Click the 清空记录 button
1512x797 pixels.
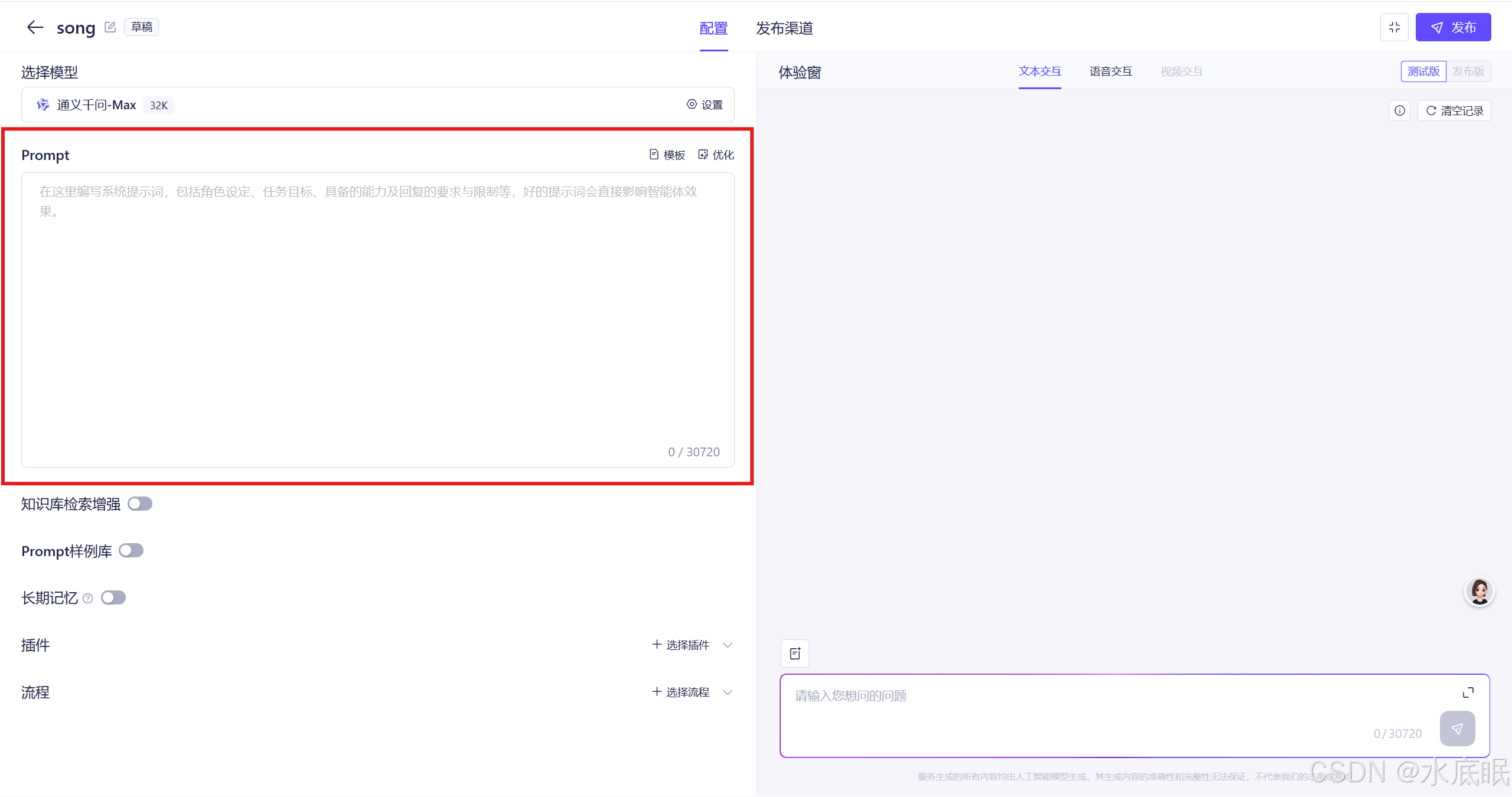1455,110
